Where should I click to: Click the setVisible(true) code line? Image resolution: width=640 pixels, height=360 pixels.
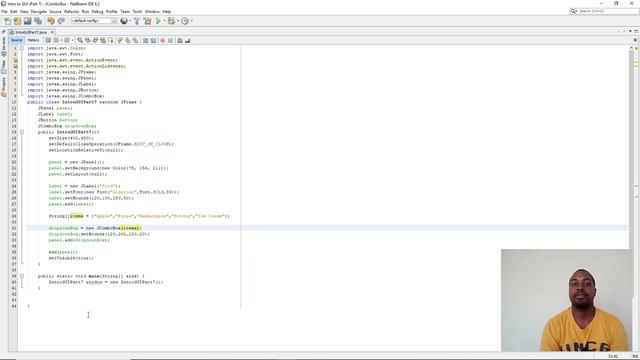pyautogui.click(x=71, y=258)
